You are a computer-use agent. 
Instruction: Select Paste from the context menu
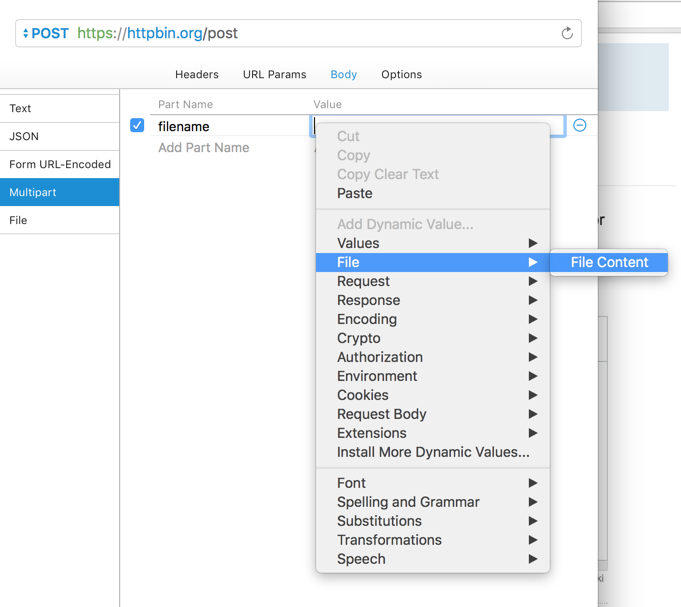pos(355,193)
